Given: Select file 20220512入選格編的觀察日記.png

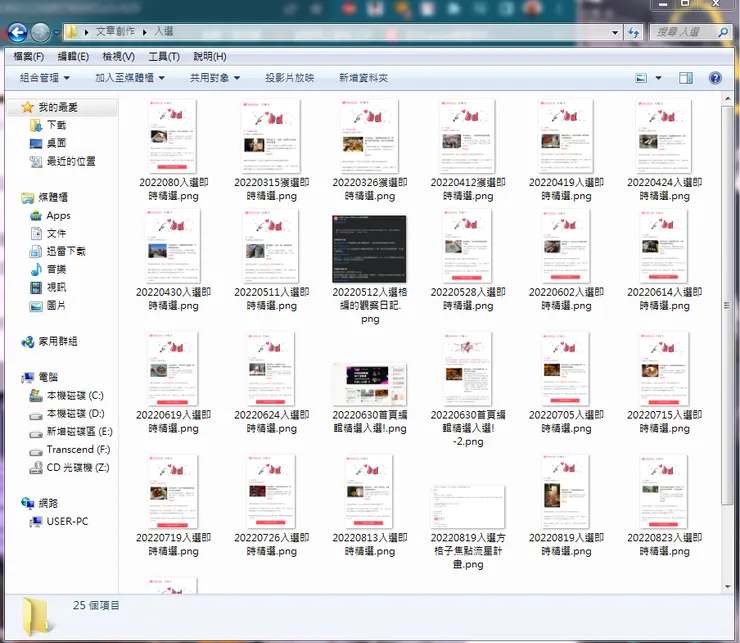Looking at the screenshot, I should [x=370, y=249].
